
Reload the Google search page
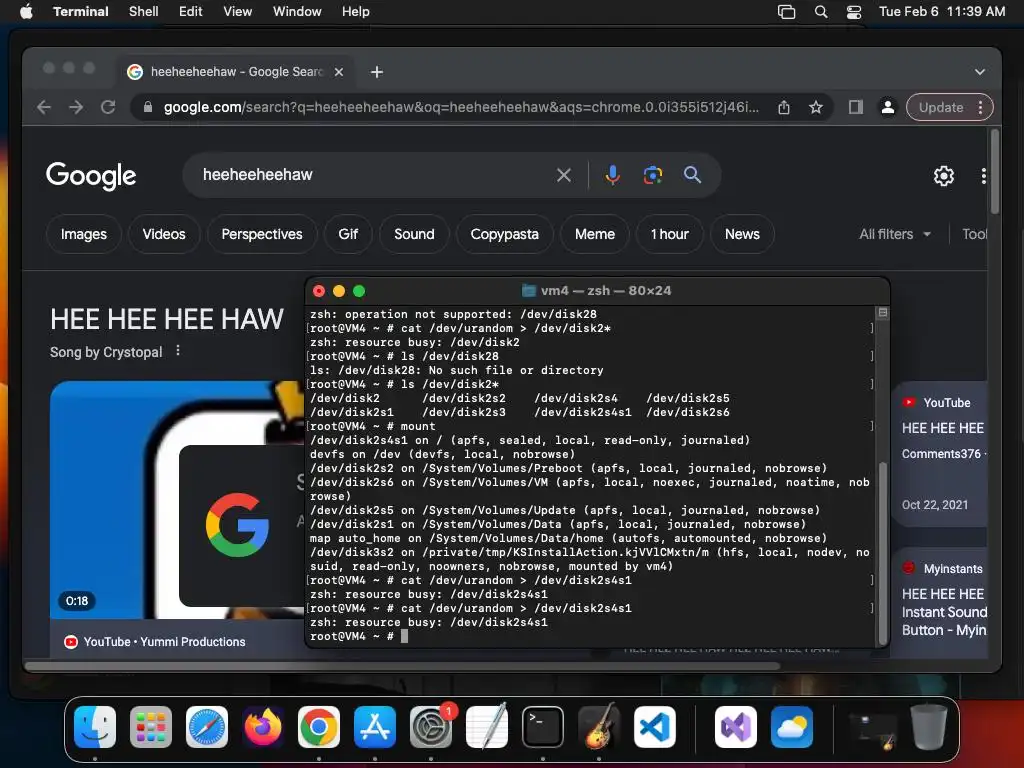(x=108, y=107)
